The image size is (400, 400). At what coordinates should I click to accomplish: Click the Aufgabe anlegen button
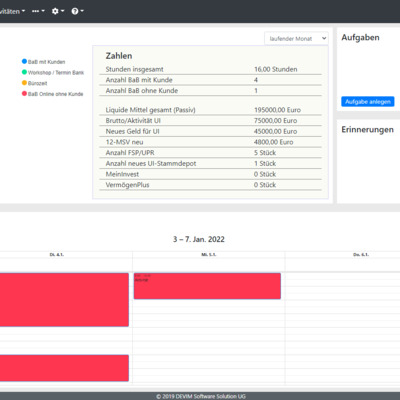[368, 102]
